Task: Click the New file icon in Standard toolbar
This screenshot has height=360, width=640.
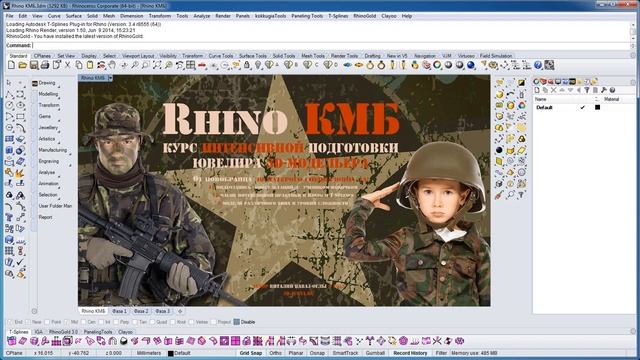Action: point(11,65)
